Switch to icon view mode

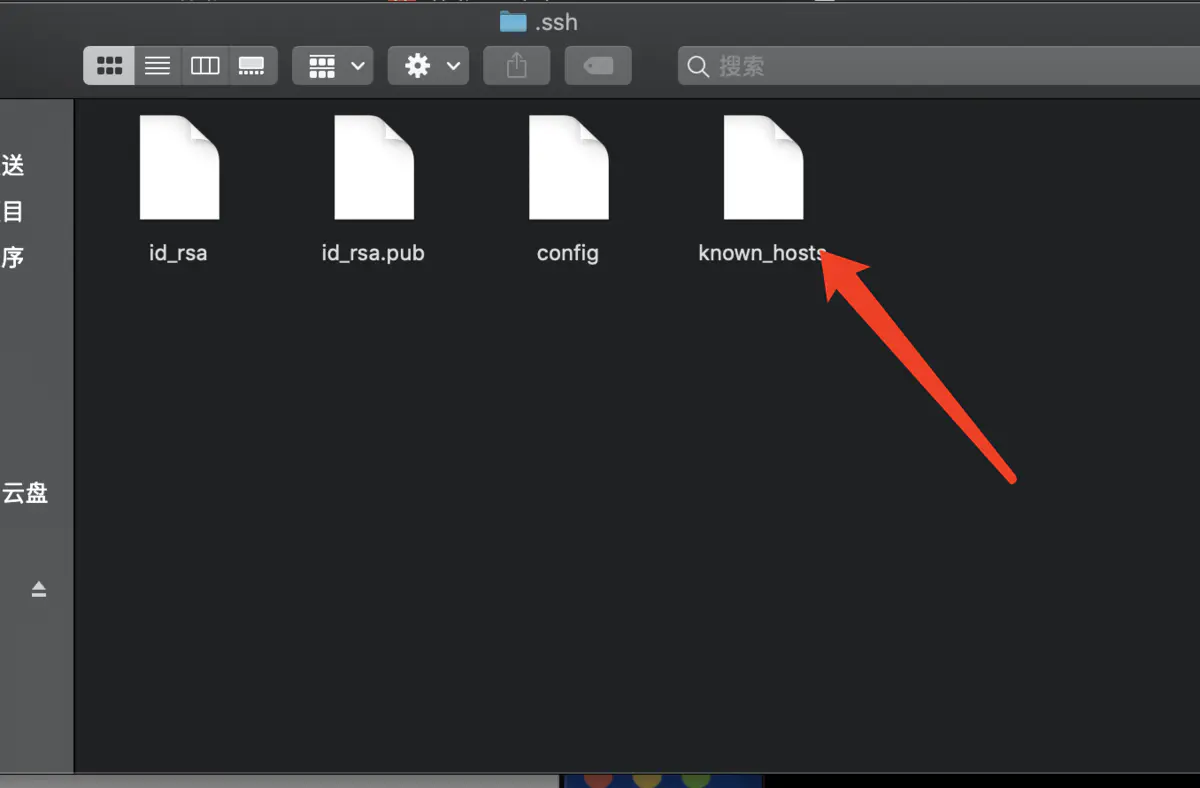(109, 66)
